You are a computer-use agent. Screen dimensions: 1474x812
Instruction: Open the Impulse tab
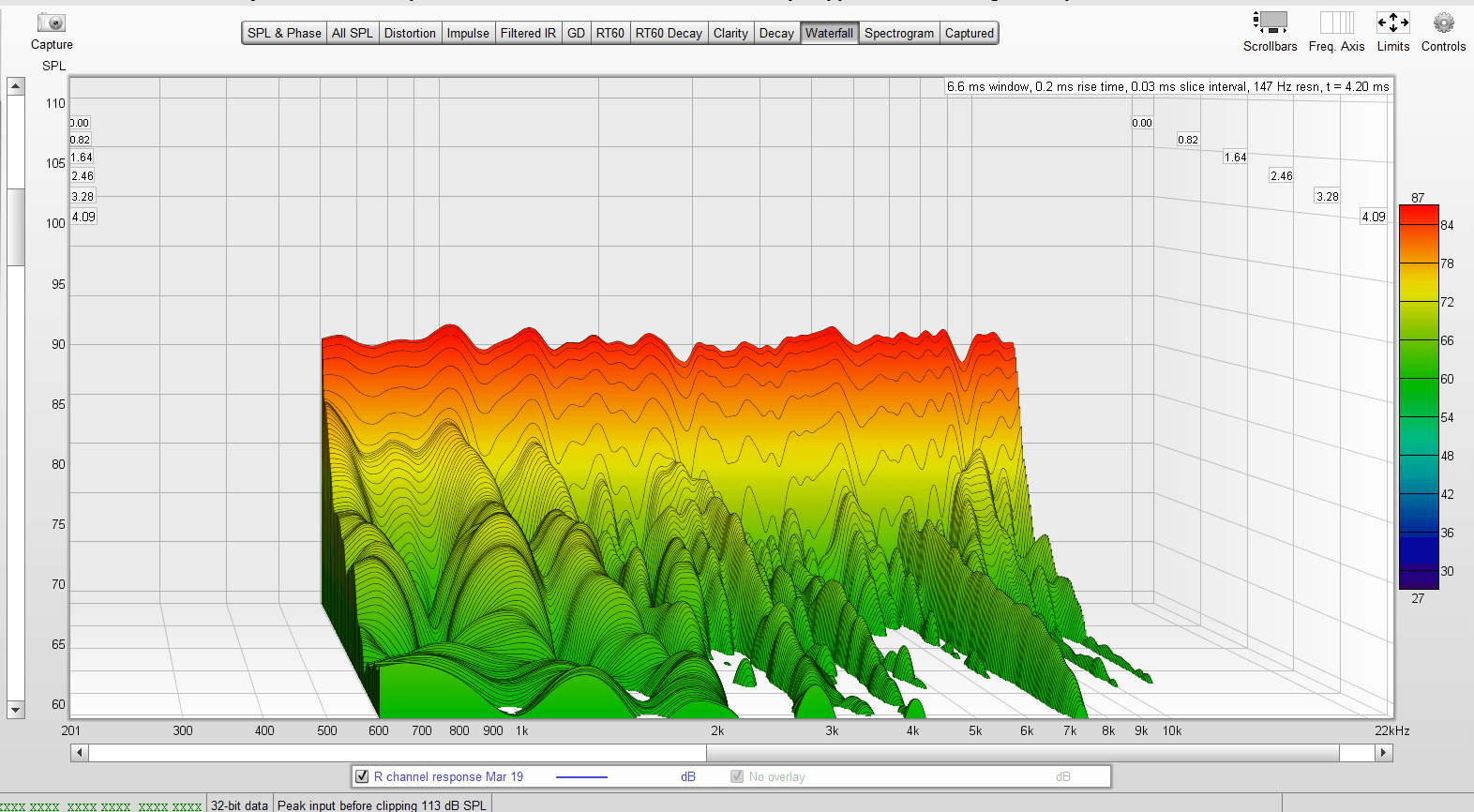click(468, 33)
